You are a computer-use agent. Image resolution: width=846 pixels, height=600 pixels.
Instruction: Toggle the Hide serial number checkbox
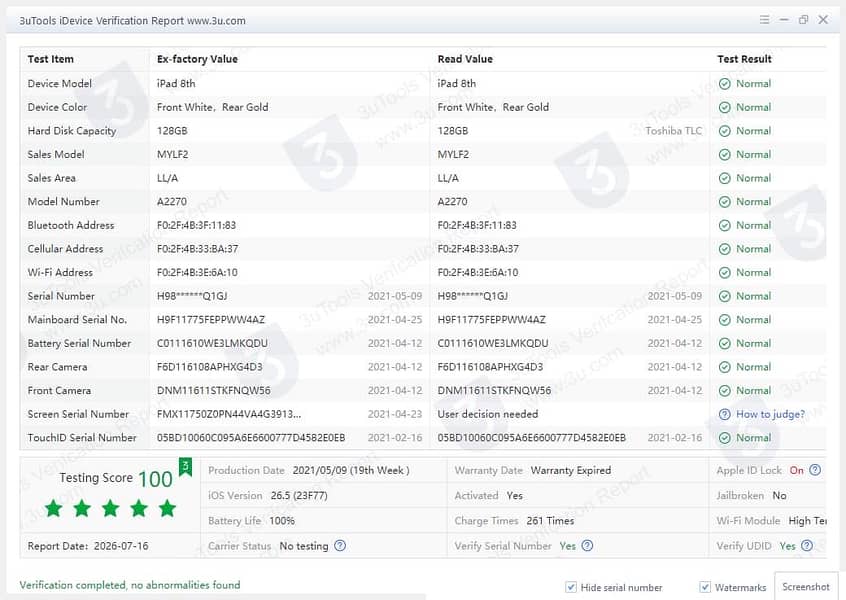[x=570, y=587]
